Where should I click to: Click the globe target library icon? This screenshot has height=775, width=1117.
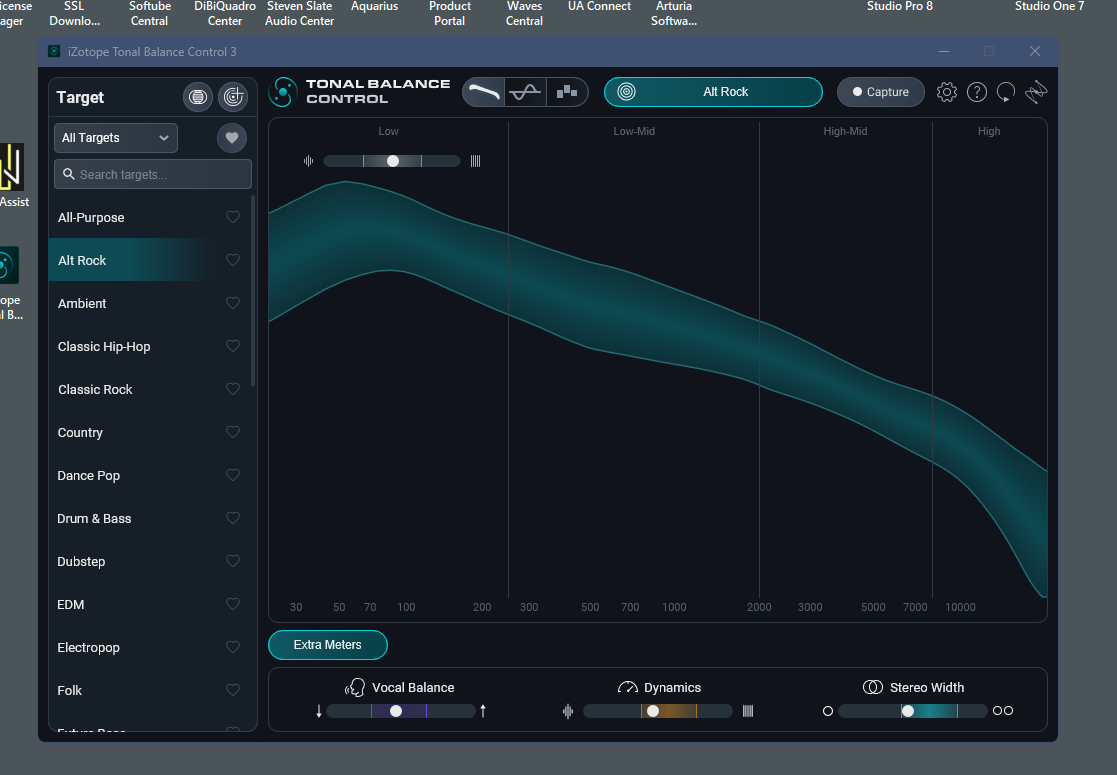pos(197,96)
